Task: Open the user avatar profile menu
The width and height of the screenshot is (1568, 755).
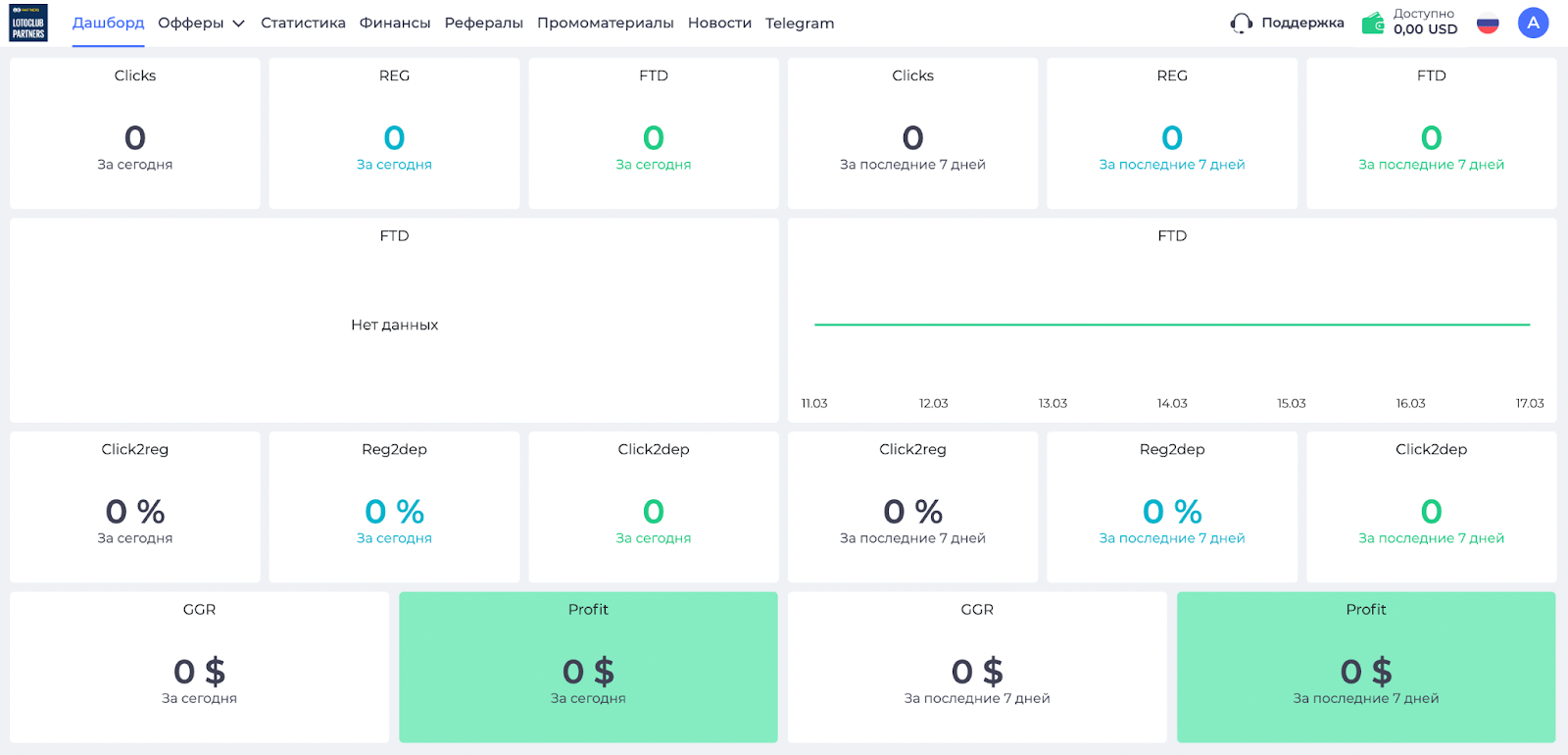Action: tap(1533, 24)
